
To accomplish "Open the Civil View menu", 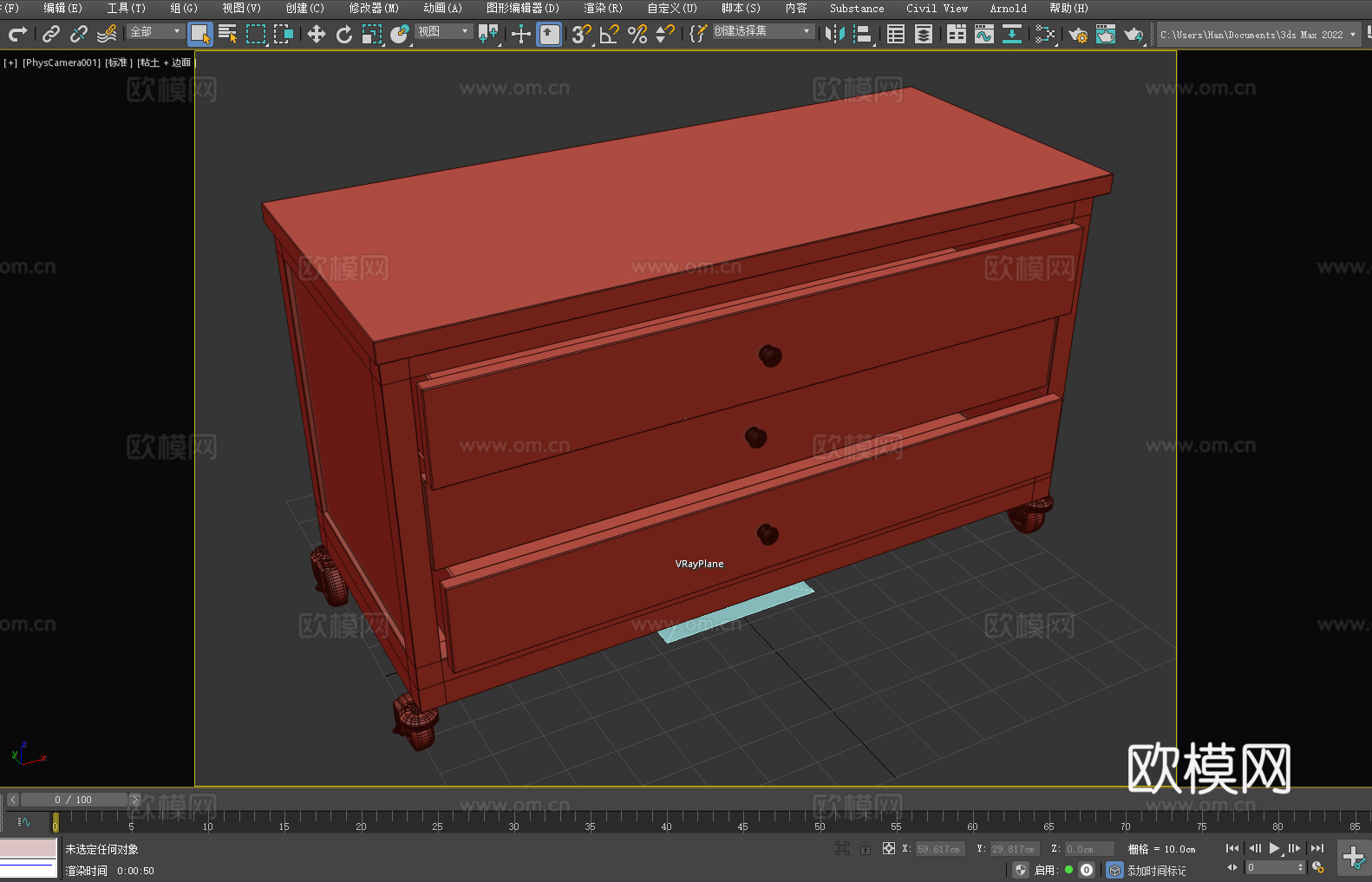I will tap(937, 8).
